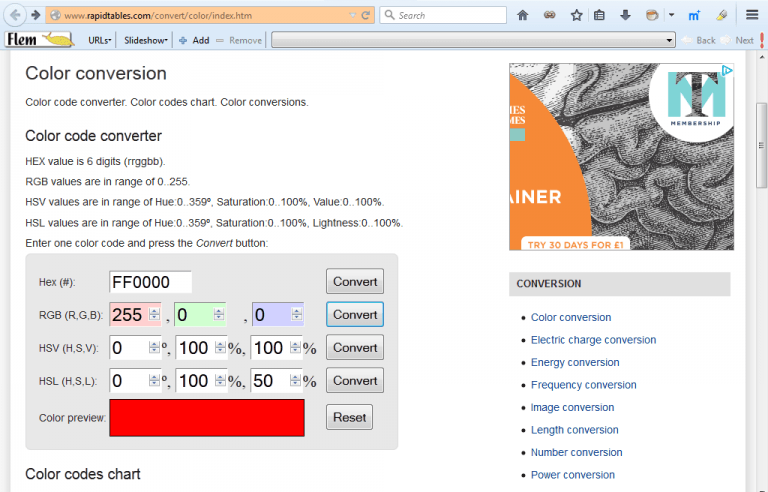The height and width of the screenshot is (492, 768).
Task: Click the red R value spinner
Action: coord(155,315)
